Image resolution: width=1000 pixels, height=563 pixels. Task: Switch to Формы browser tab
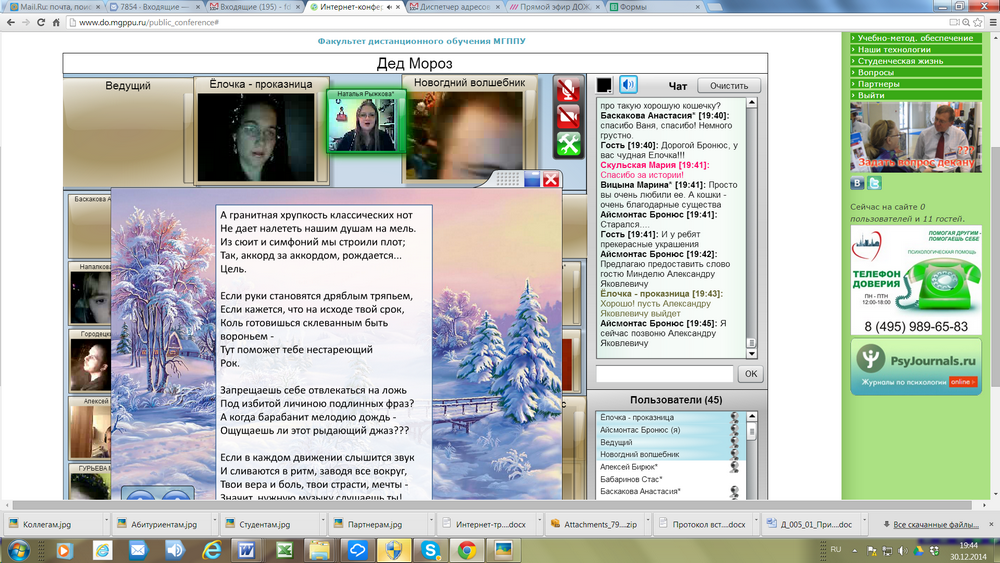(654, 6)
